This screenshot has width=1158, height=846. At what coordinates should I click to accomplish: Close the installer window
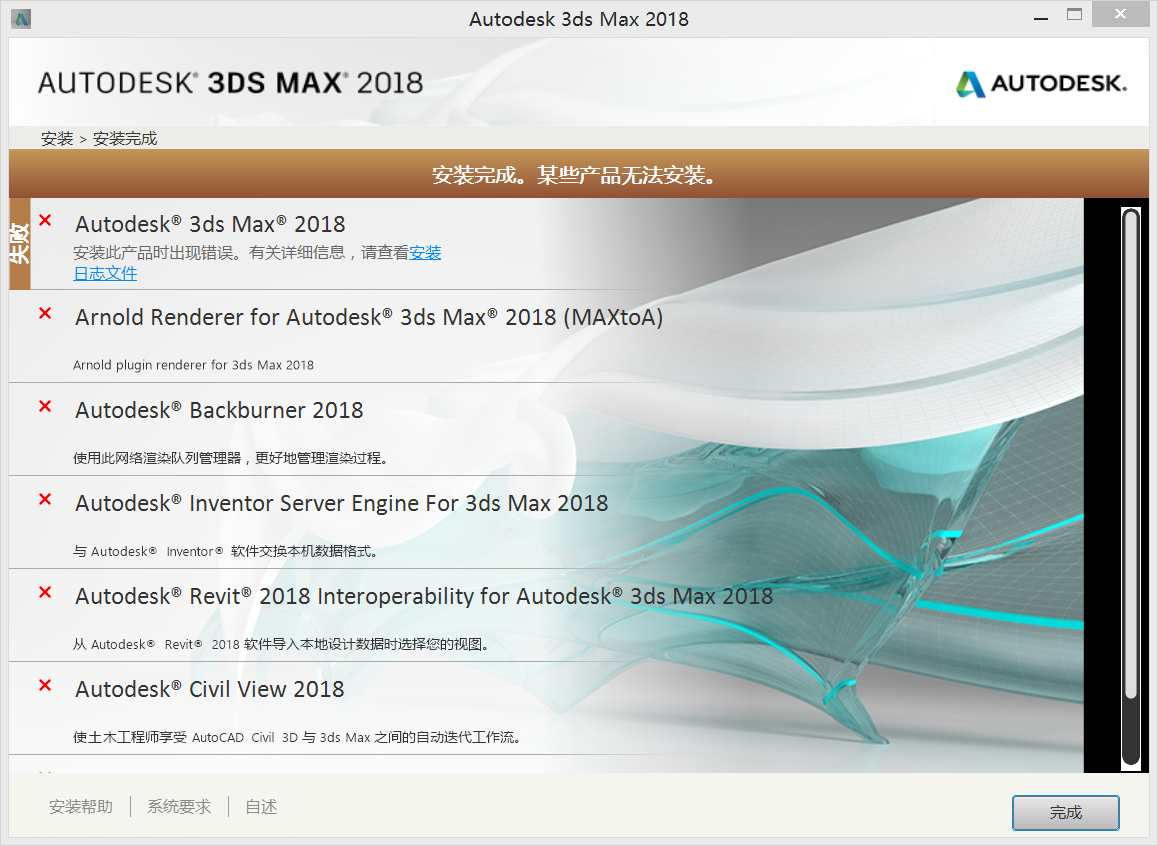1120,14
